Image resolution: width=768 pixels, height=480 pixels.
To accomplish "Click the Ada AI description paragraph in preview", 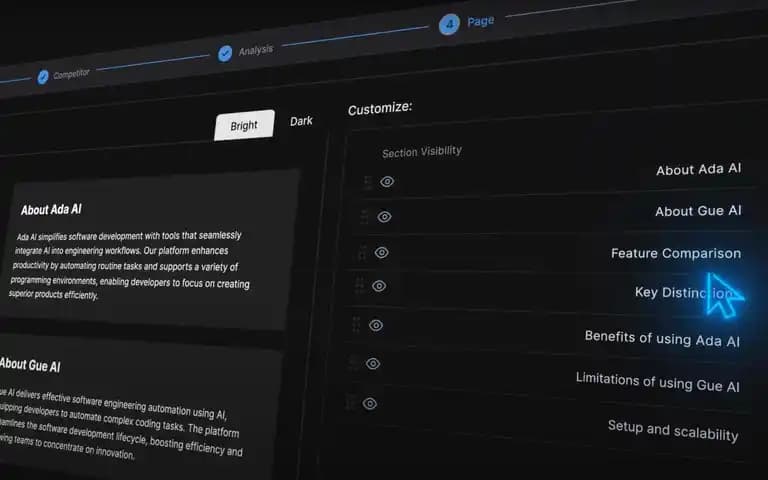I will point(130,265).
